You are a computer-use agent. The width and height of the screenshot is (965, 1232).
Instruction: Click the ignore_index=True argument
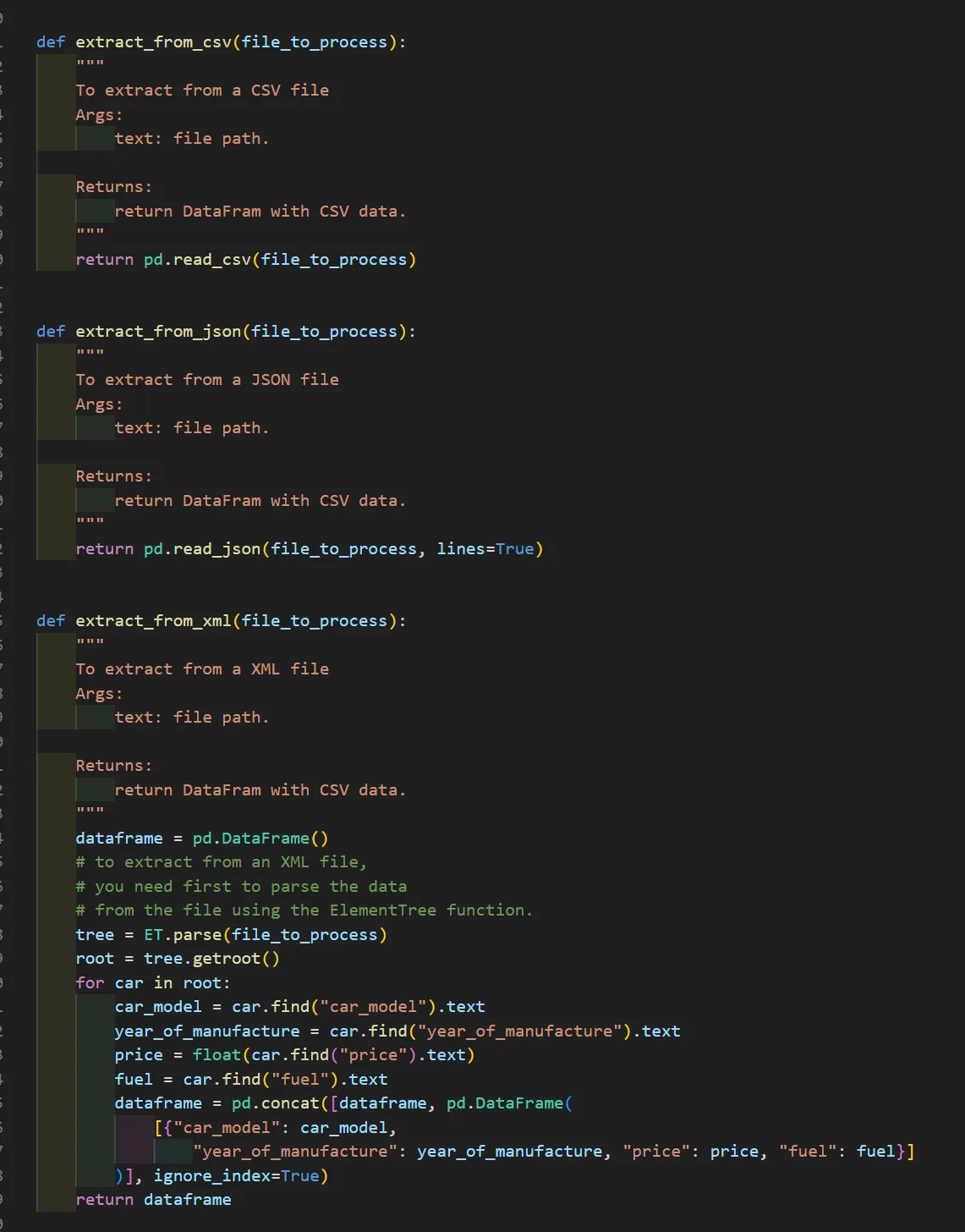pyautogui.click(x=237, y=1175)
